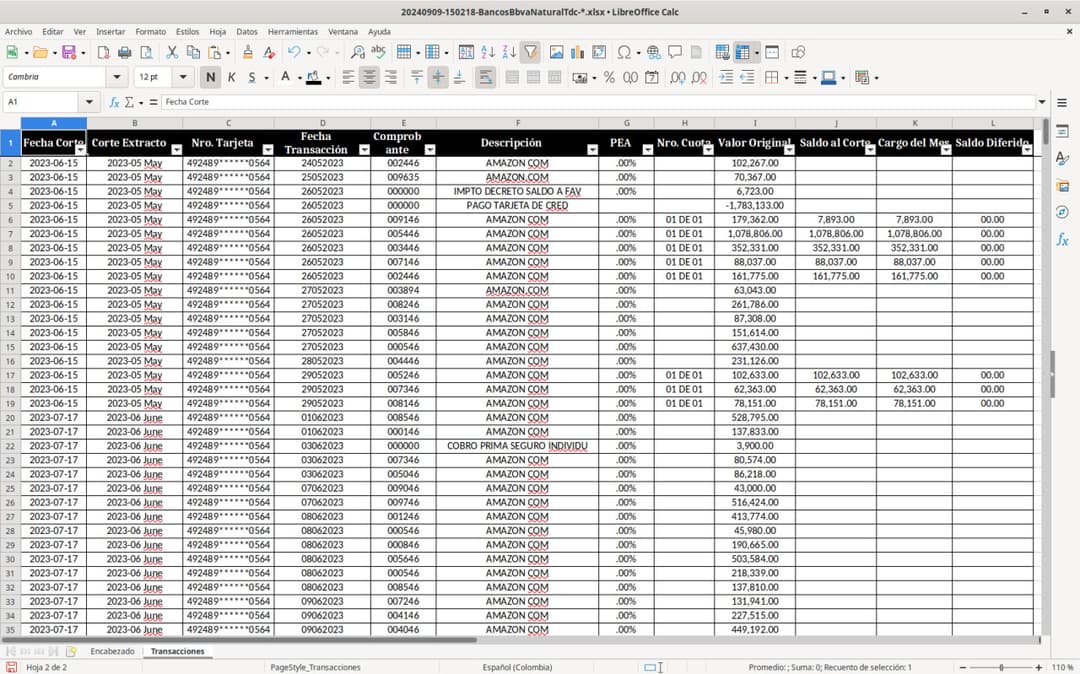Click the background color swatch icon
Image resolution: width=1080 pixels, height=674 pixels.
[x=313, y=78]
